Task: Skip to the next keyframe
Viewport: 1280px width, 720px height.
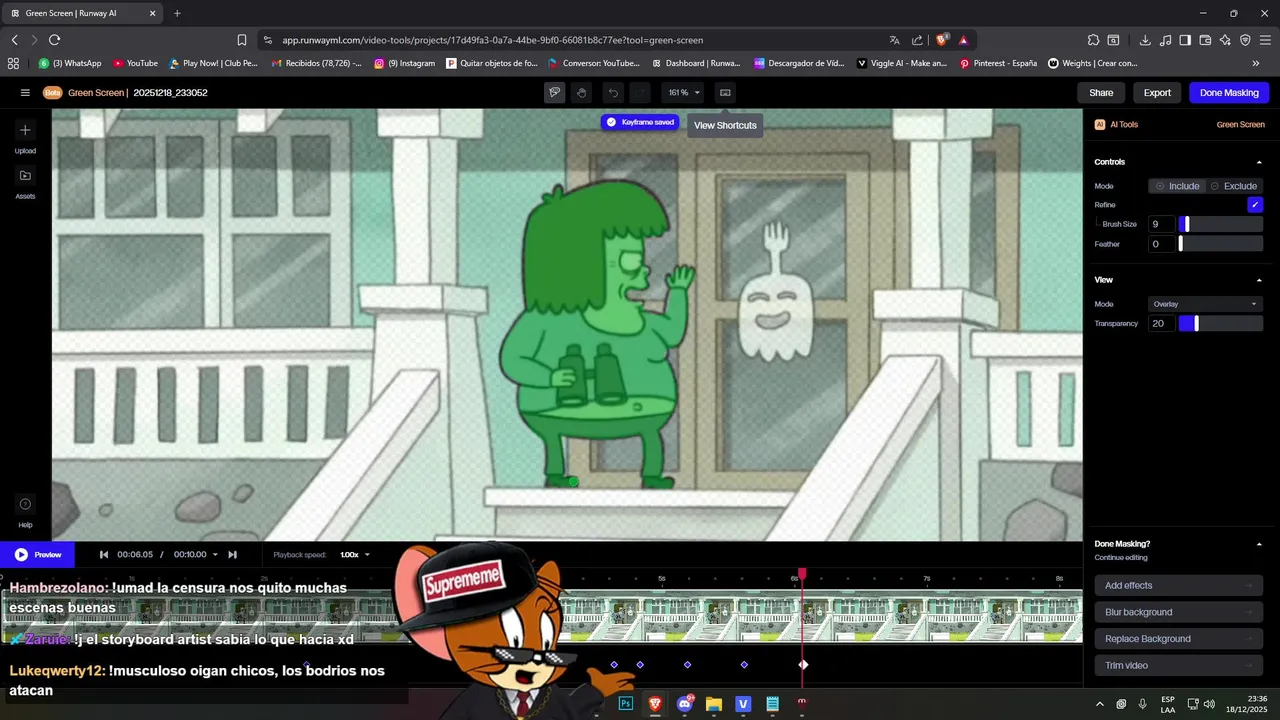Action: click(232, 555)
